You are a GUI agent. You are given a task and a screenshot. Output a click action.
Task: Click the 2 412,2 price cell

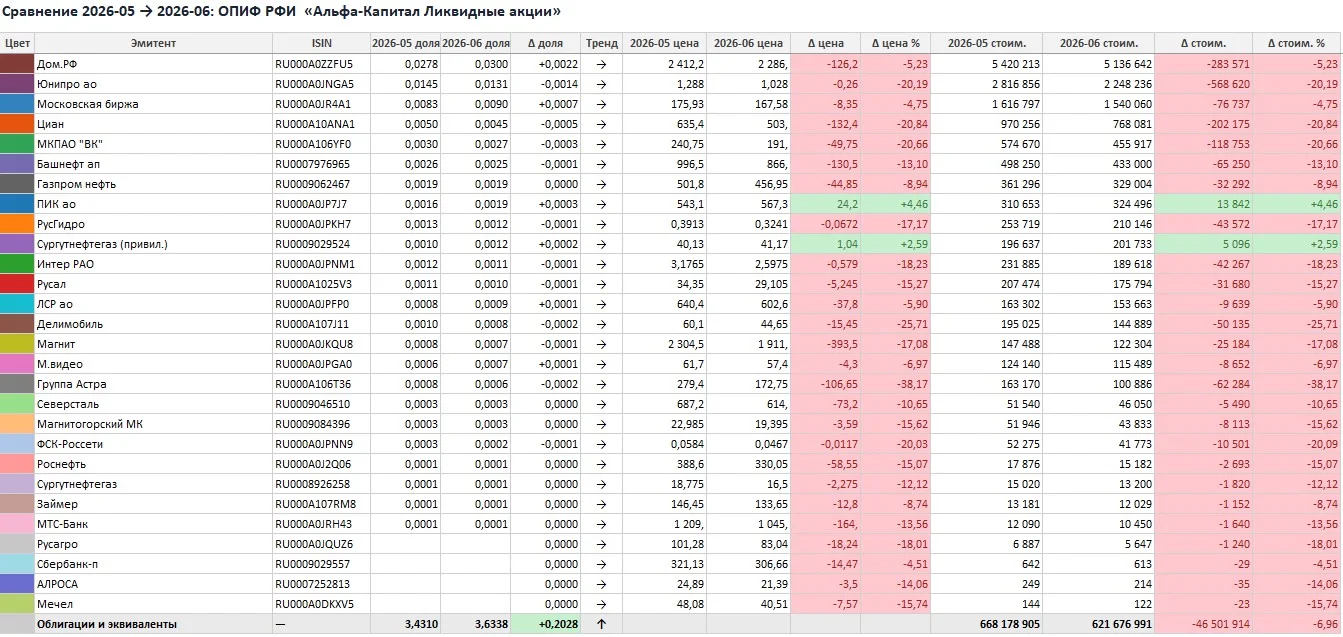pyautogui.click(x=664, y=64)
